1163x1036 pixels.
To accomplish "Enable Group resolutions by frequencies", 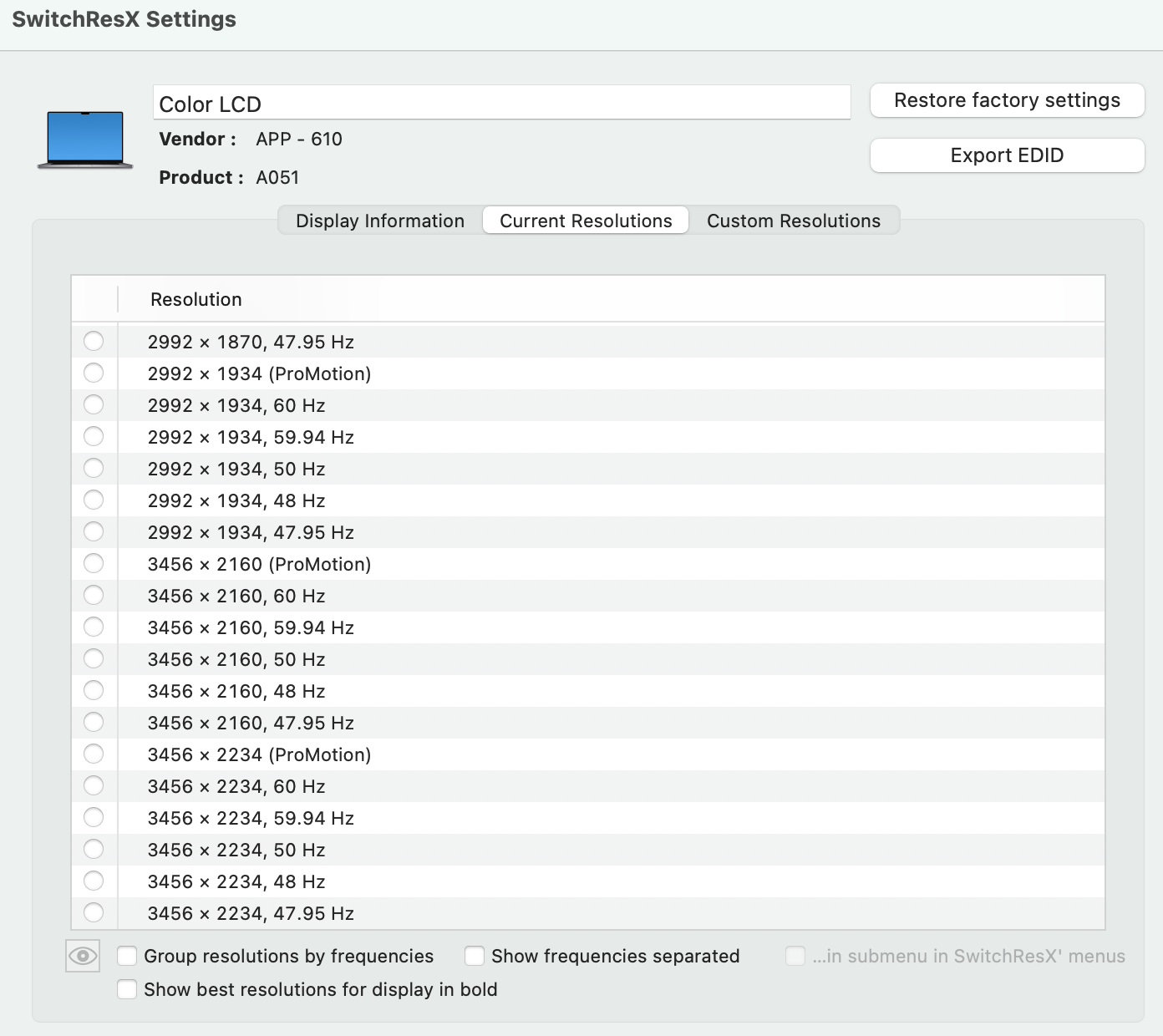I will click(x=128, y=956).
